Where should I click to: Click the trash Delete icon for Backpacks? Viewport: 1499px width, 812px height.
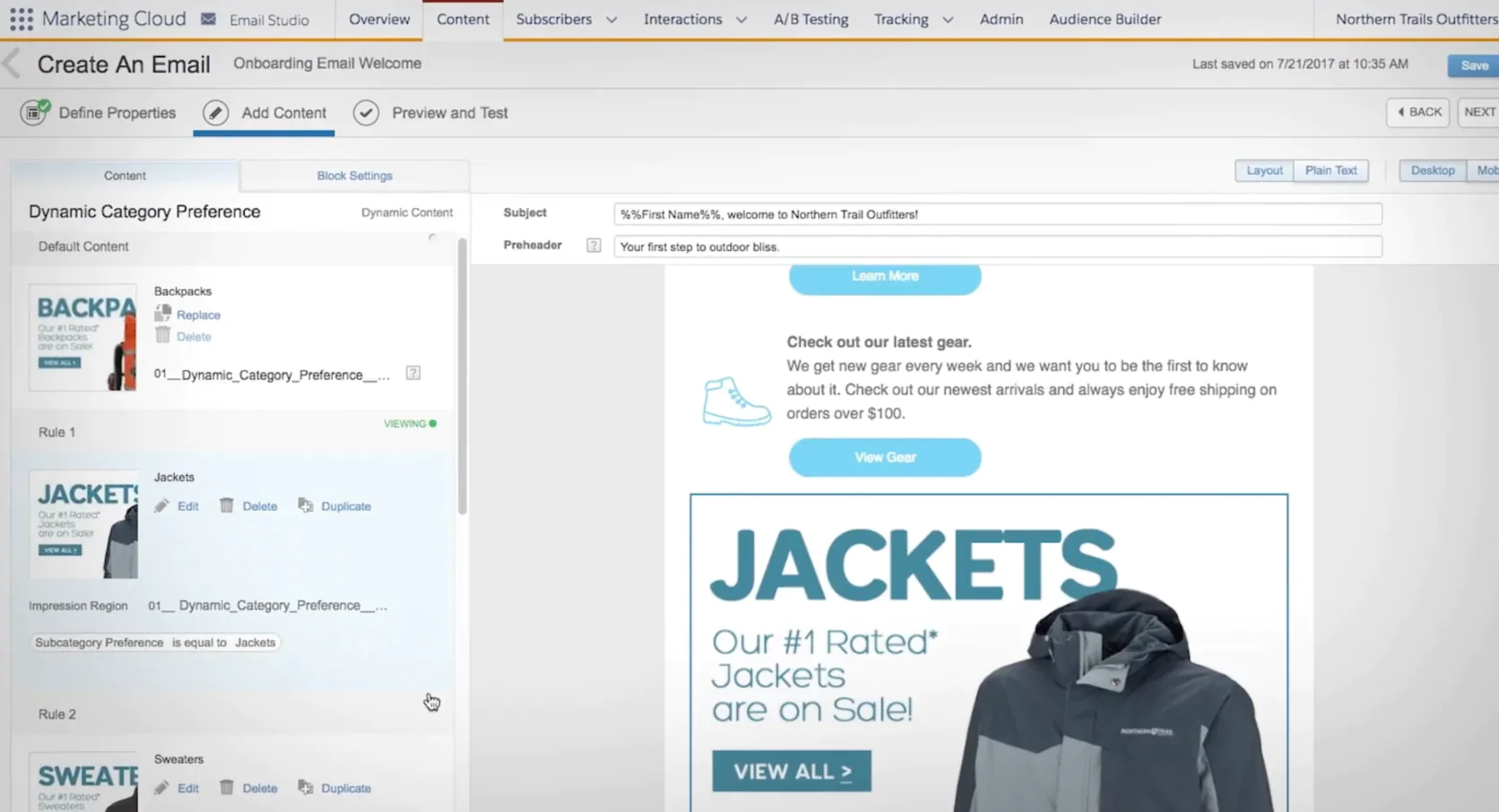click(162, 336)
